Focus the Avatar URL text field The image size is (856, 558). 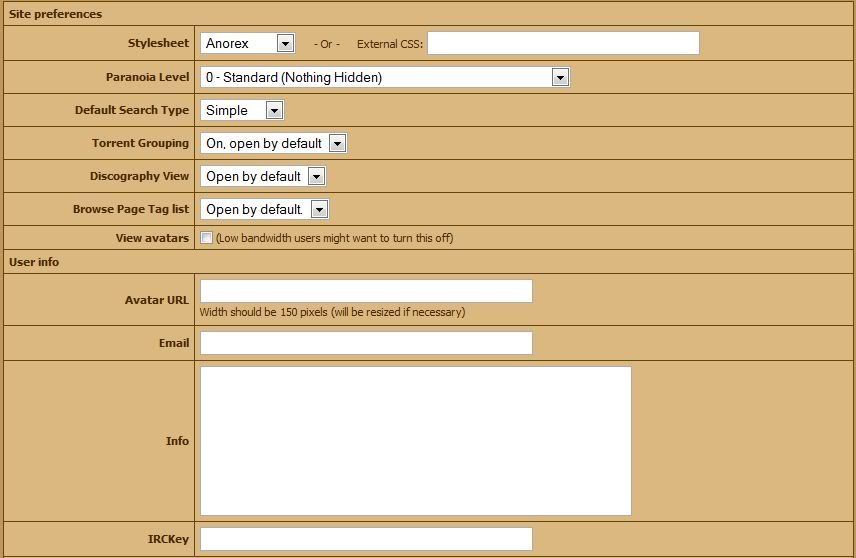(366, 291)
